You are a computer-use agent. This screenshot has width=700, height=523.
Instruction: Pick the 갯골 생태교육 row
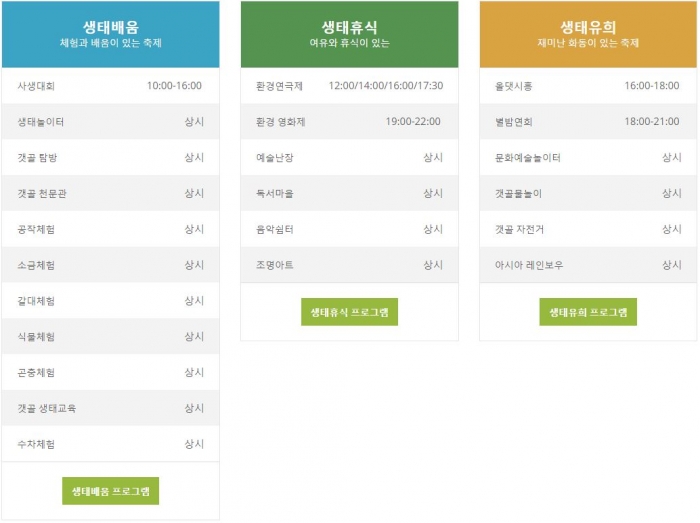coord(110,408)
